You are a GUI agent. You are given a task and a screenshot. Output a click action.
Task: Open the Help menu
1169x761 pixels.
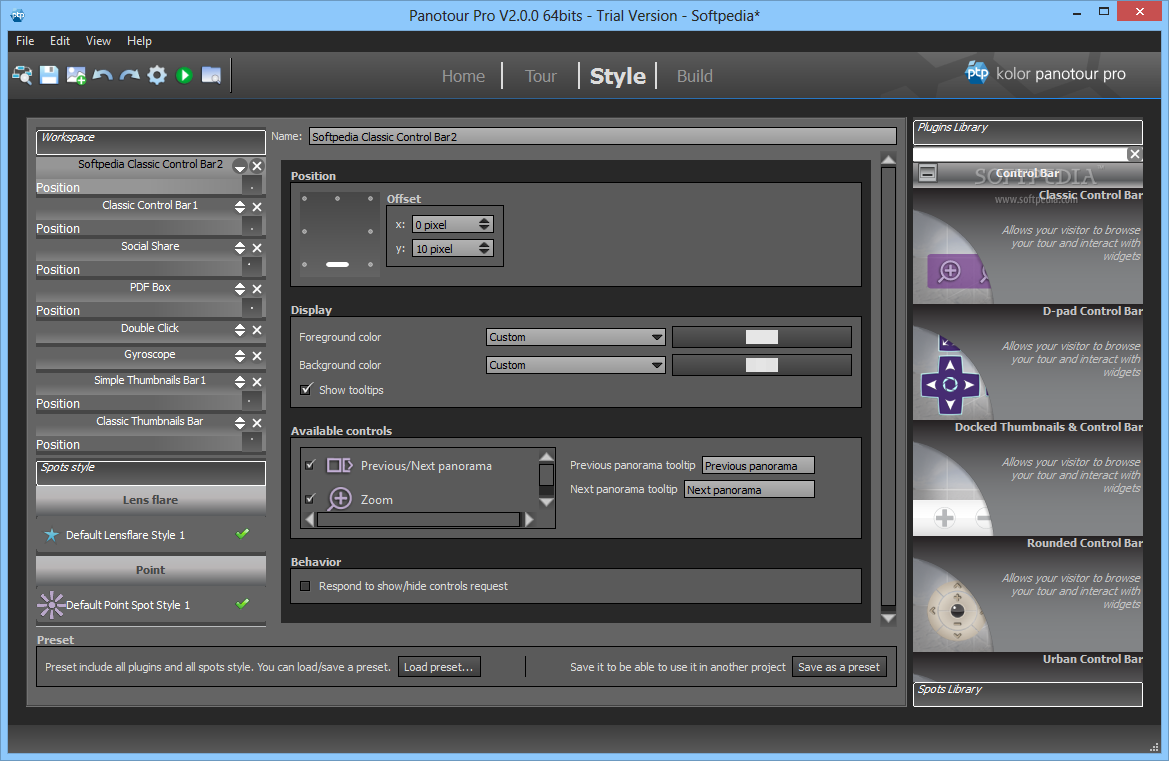[139, 41]
